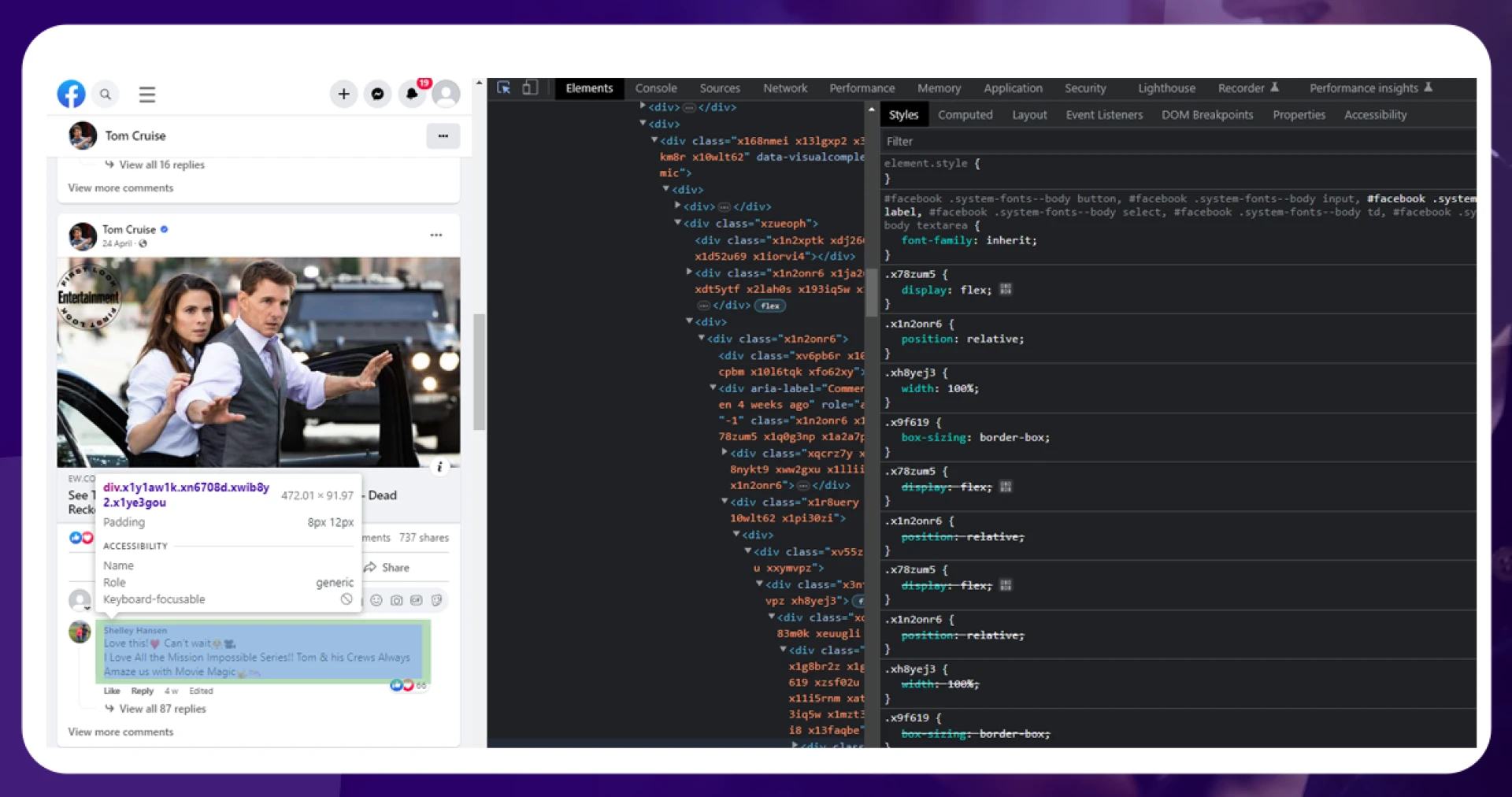
Task: Collapse the div class xv55z node
Action: 748,550
